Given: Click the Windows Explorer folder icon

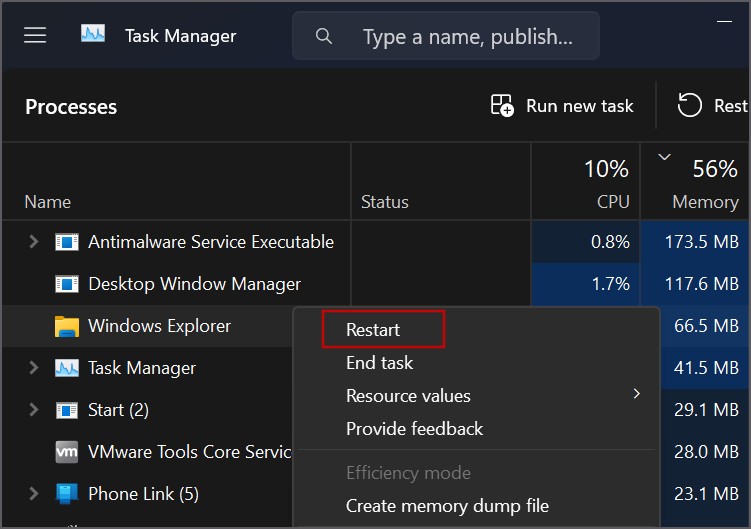Looking at the screenshot, I should (x=67, y=326).
